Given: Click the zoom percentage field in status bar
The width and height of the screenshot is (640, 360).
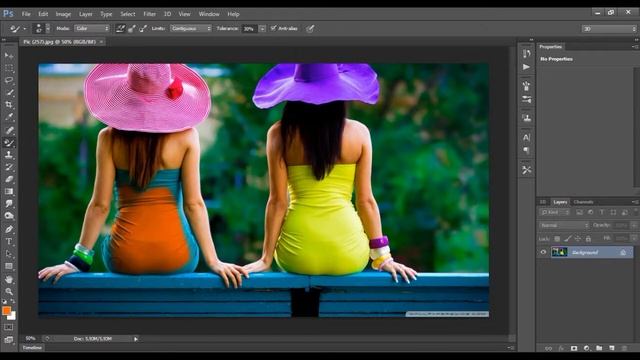Looking at the screenshot, I should coord(31,338).
